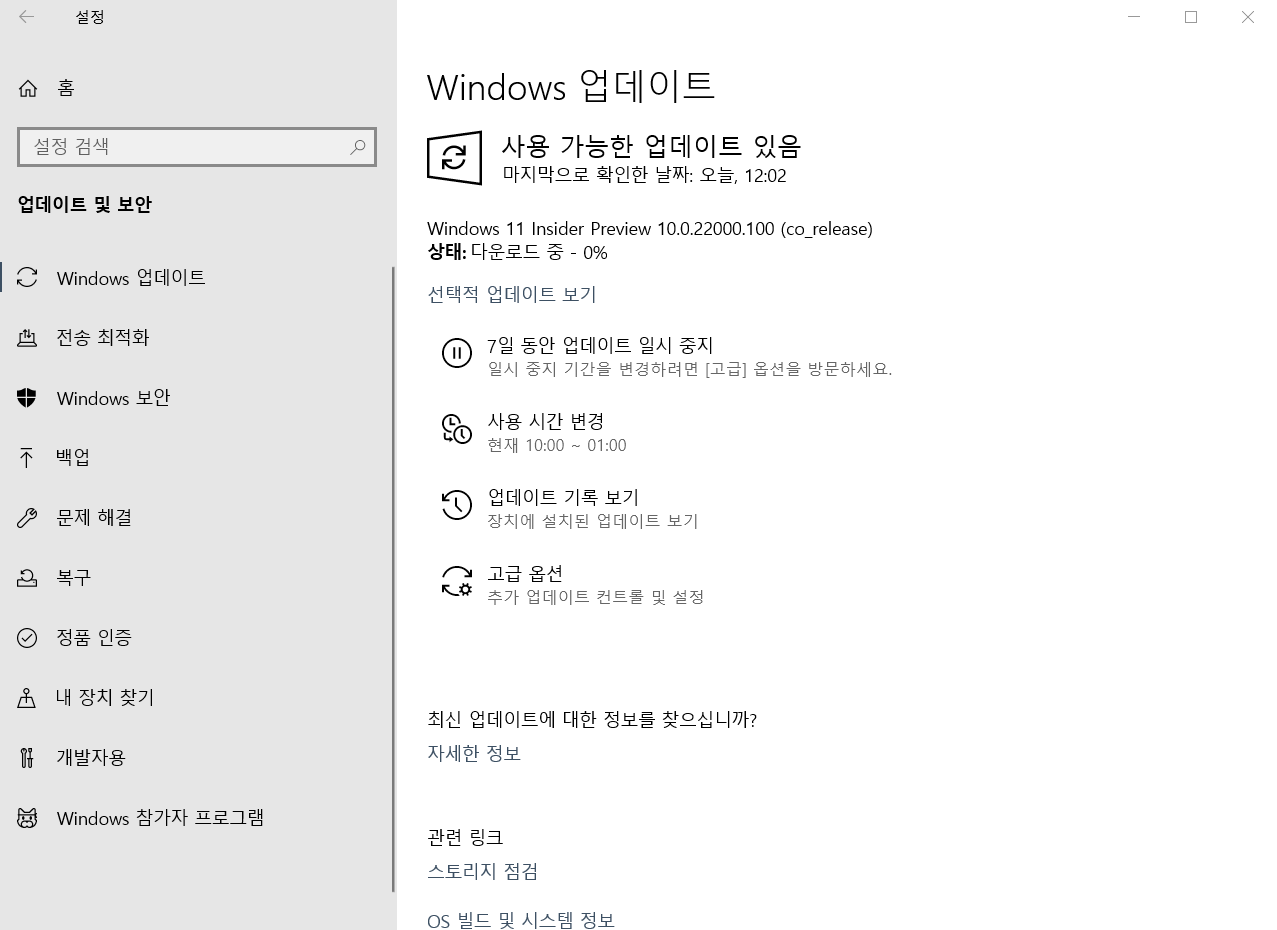
Task: Click the magnifier icon in the search box
Action: coord(357,147)
